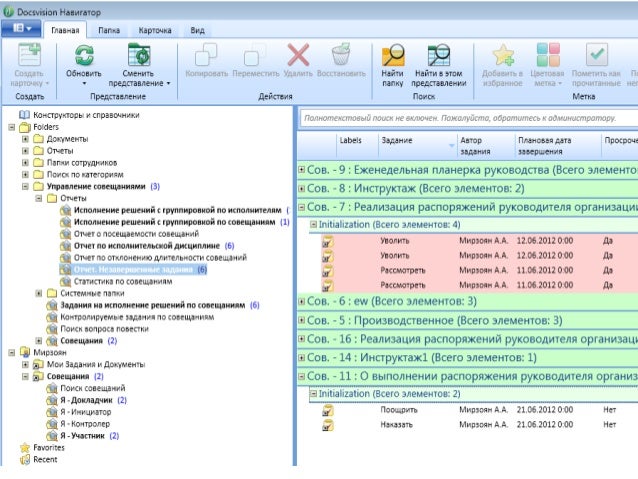This screenshot has width=638, height=479.
Task: Switch to the Карточка ribbon tab
Action: (x=155, y=31)
